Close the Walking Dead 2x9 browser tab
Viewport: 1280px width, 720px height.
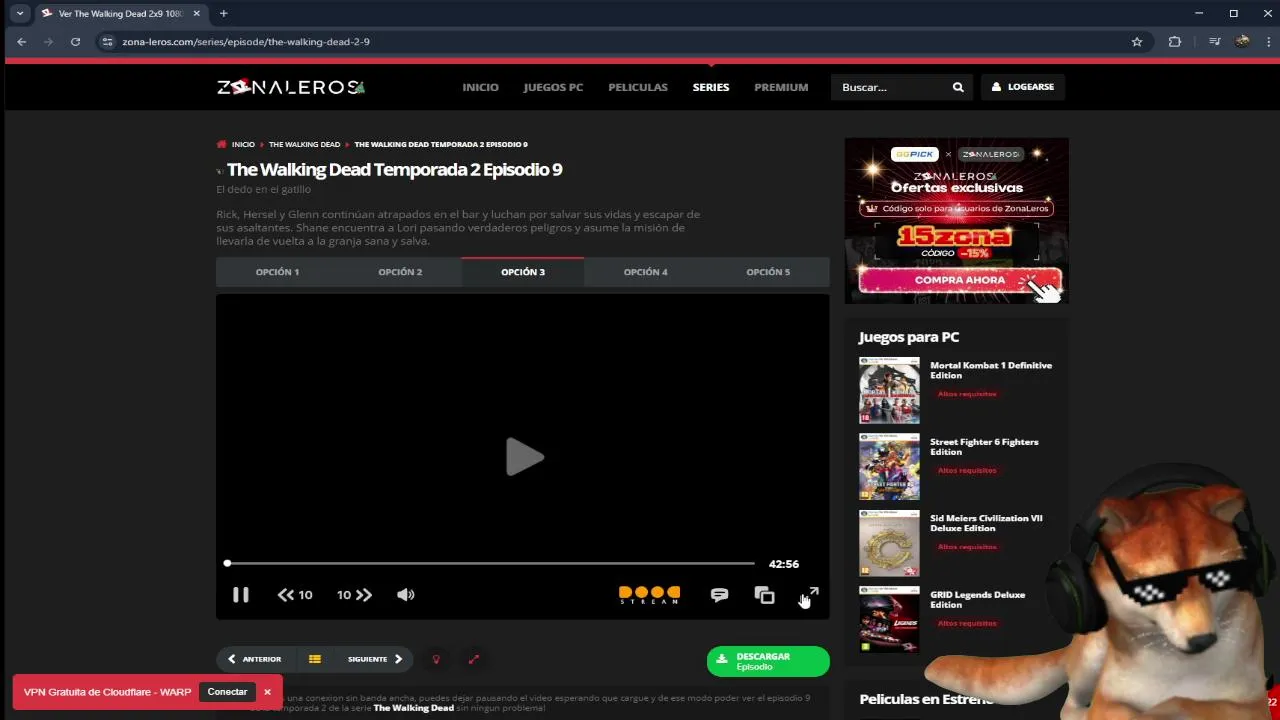(x=196, y=13)
